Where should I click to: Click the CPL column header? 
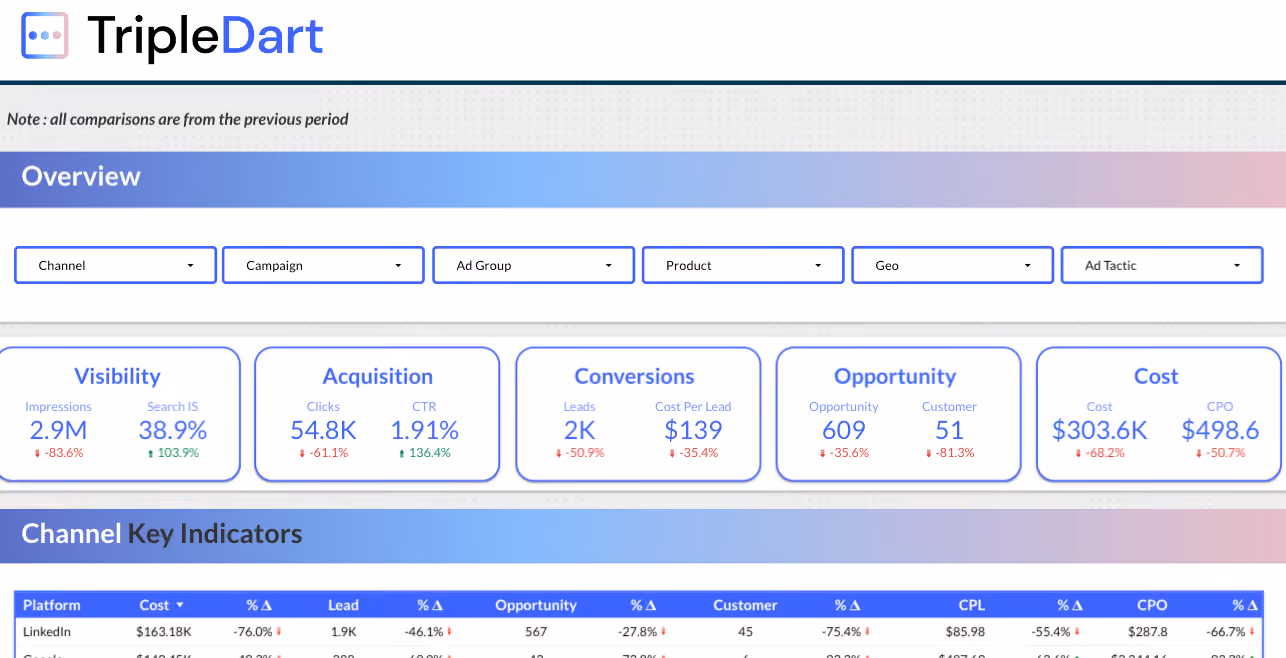click(971, 605)
